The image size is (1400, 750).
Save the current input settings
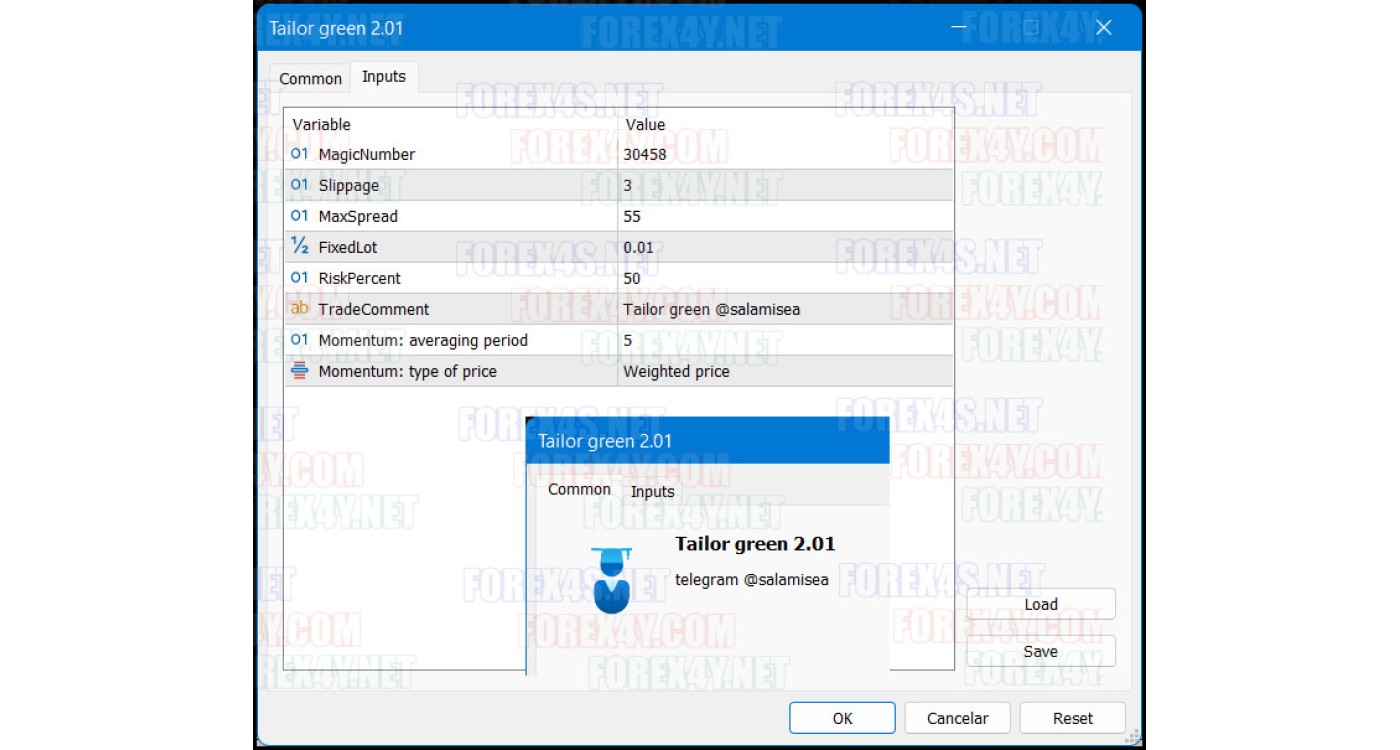coord(1040,651)
